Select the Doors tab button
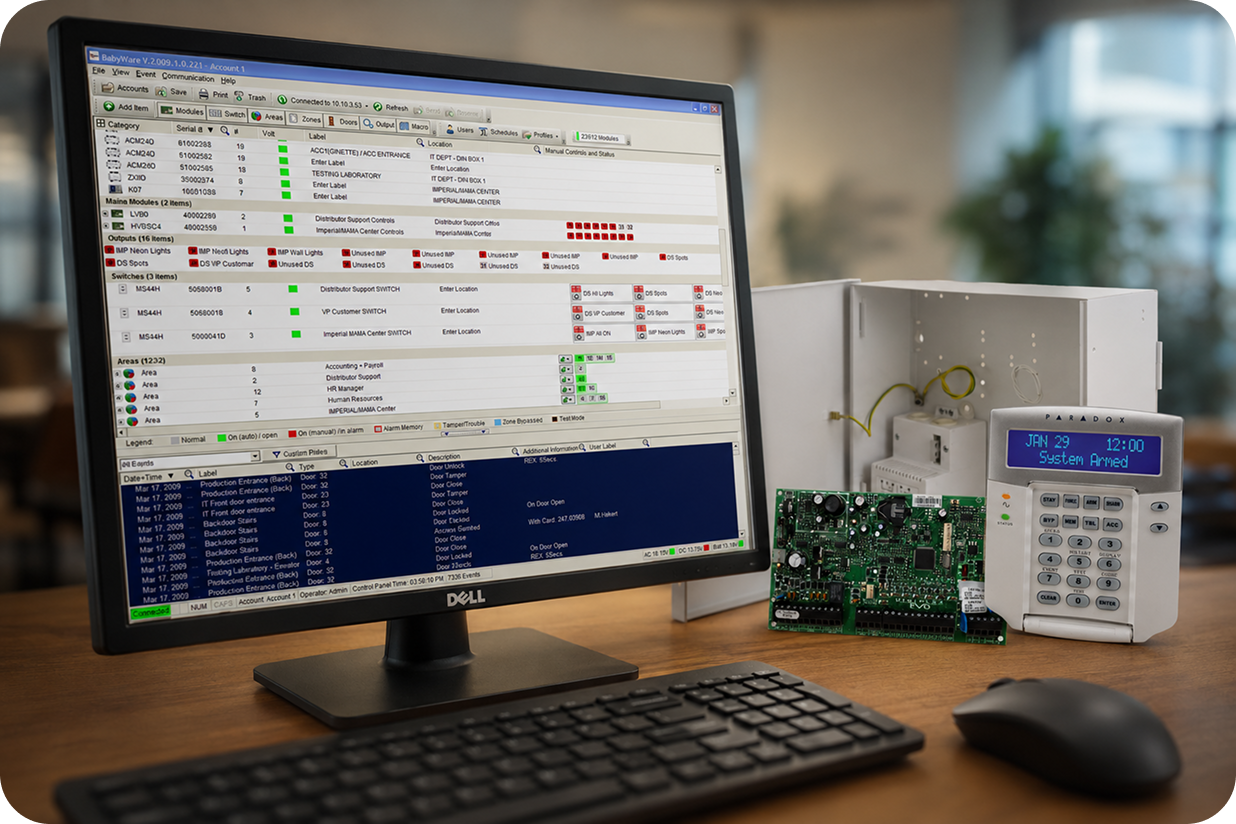1236x824 pixels. click(343, 121)
